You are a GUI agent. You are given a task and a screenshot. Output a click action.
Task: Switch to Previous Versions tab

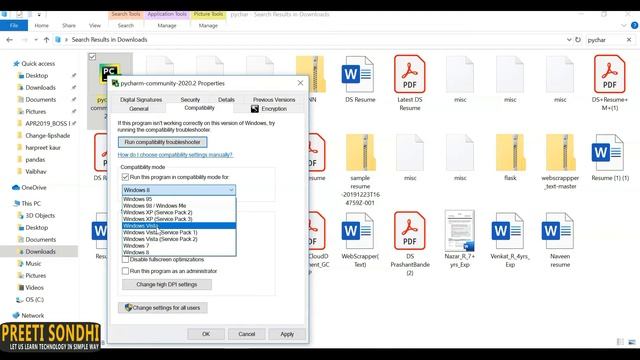point(274,100)
